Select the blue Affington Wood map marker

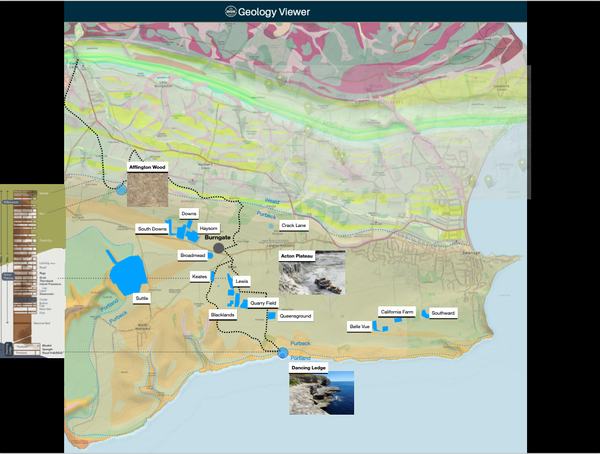pyautogui.click(x=121, y=188)
